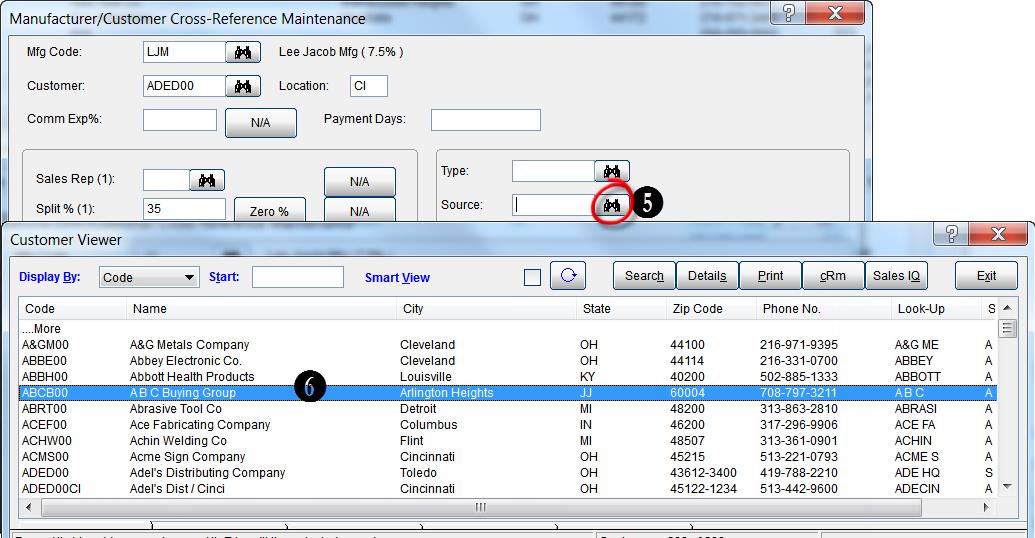Focus Customer field ADED00

(x=184, y=86)
